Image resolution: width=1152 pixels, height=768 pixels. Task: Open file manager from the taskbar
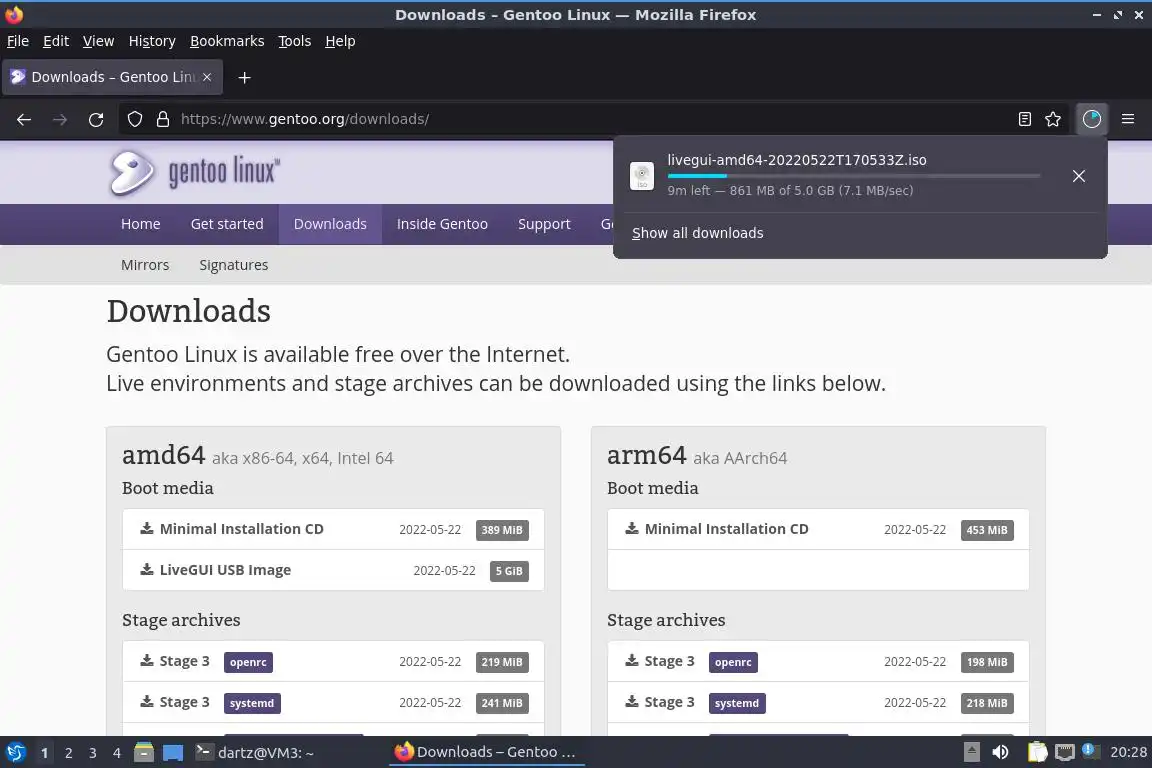pyautogui.click(x=144, y=753)
